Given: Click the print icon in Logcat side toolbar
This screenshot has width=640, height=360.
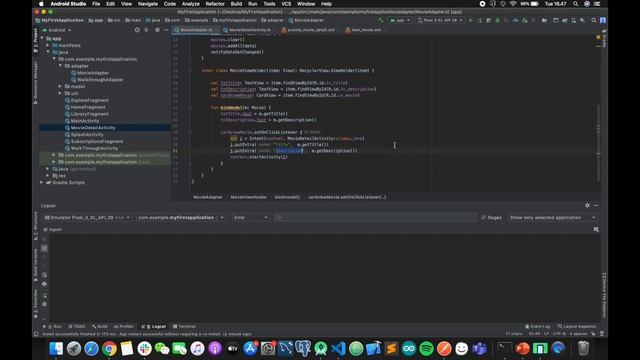Looking at the screenshot, I should coord(44,284).
